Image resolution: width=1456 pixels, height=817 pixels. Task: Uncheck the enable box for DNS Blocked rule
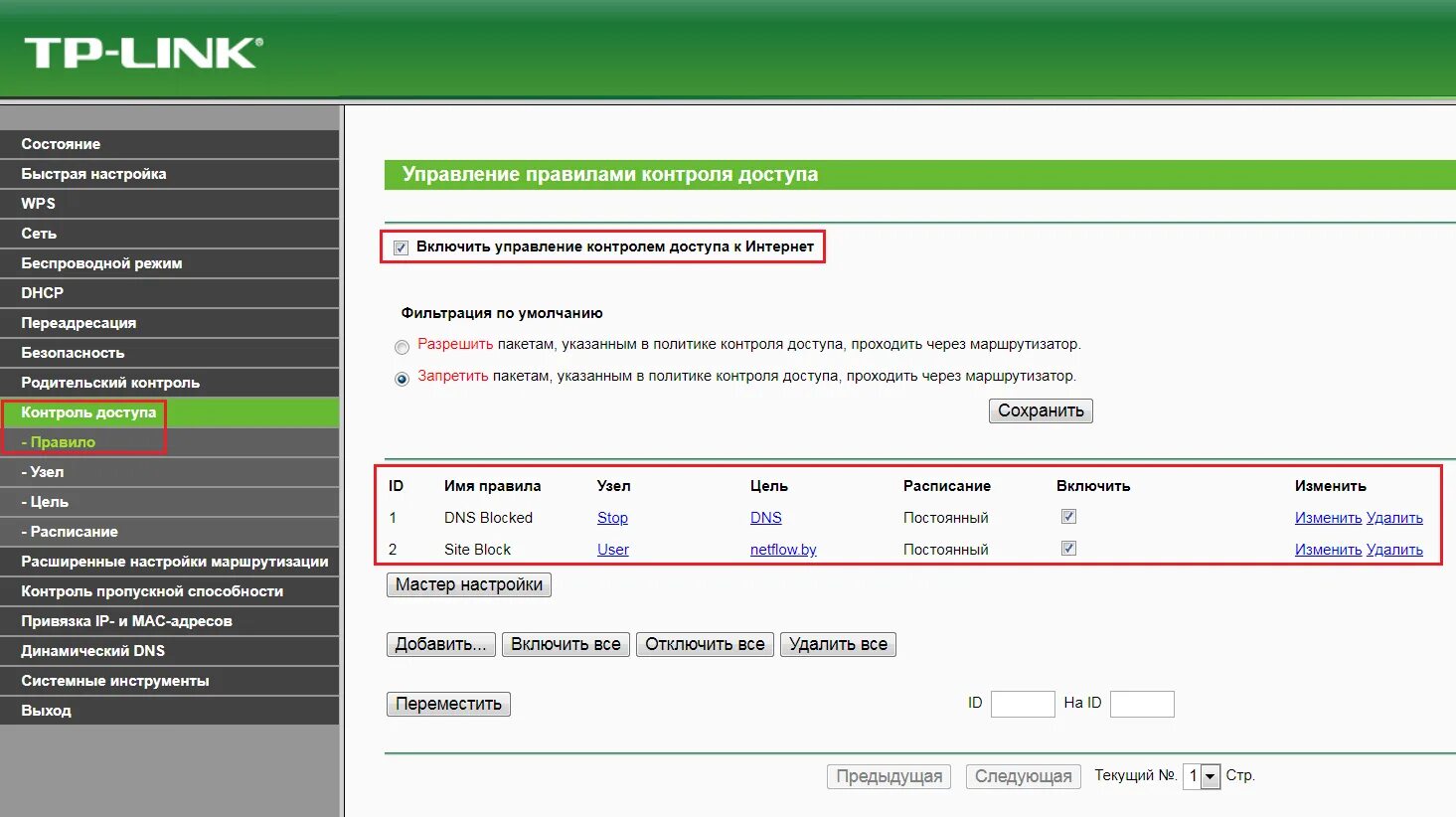(1068, 517)
